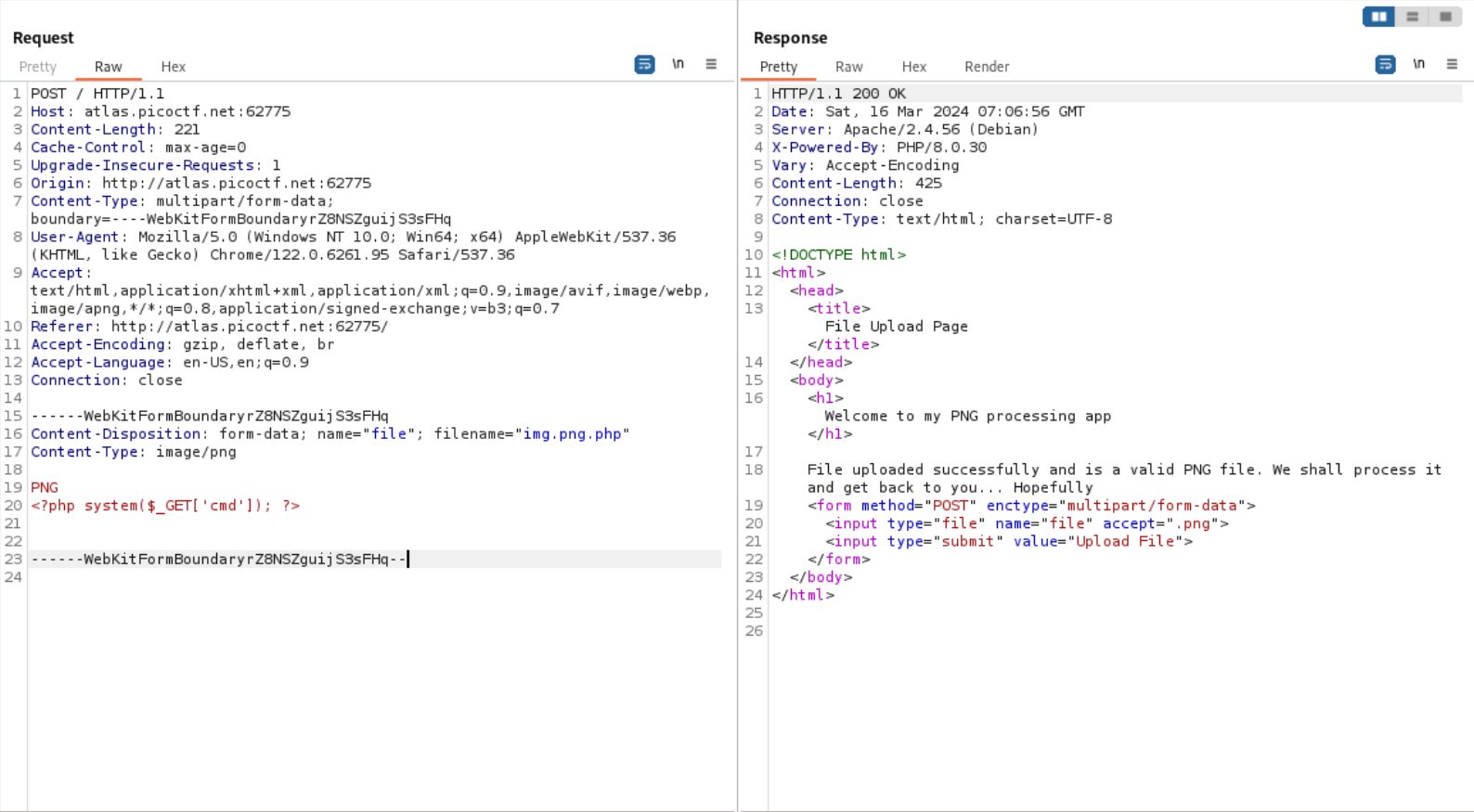Click the response Content-Type text/html line
Screen dimensions: 1474x812
pos(941,220)
